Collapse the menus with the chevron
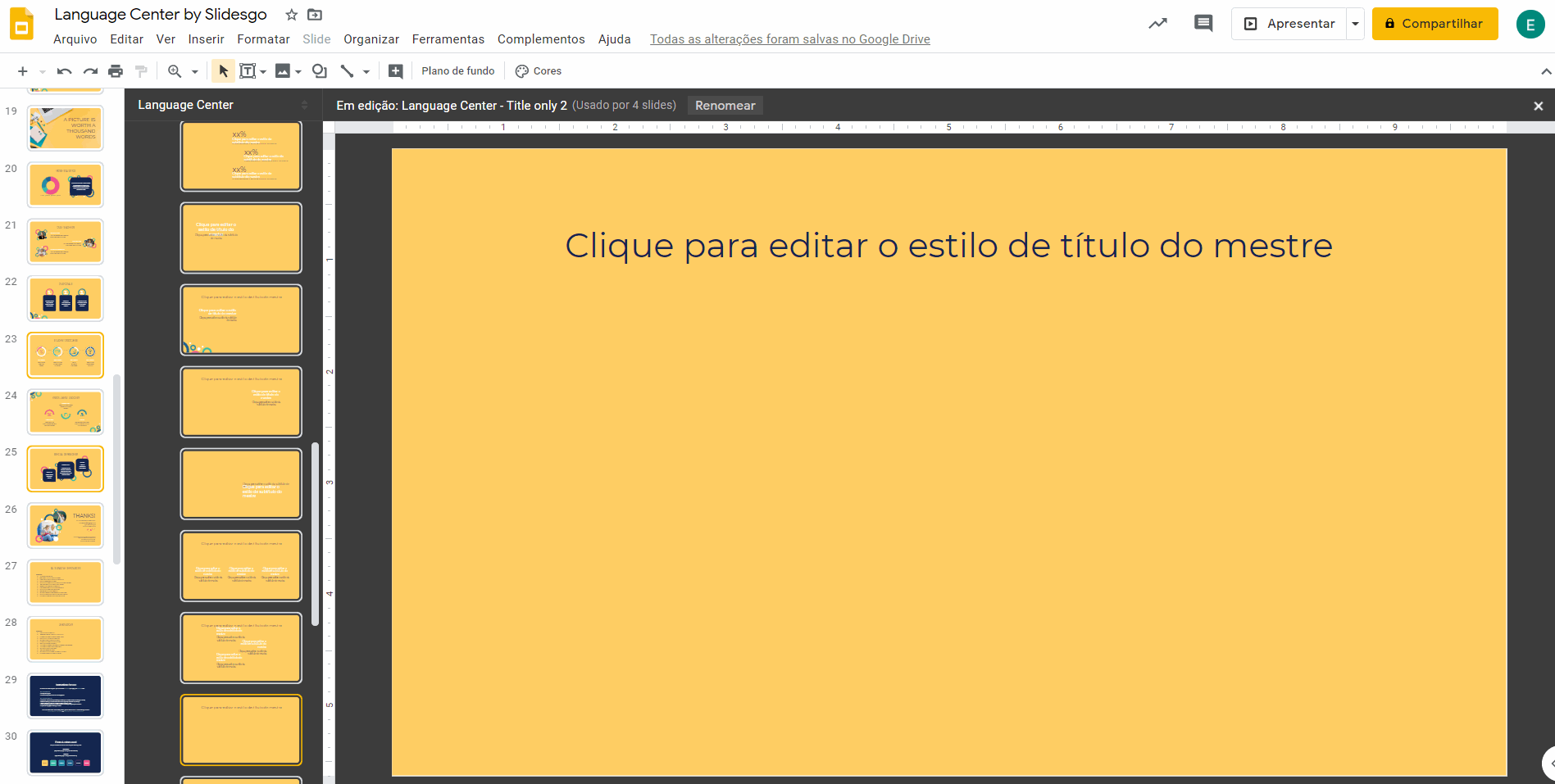 [1546, 71]
